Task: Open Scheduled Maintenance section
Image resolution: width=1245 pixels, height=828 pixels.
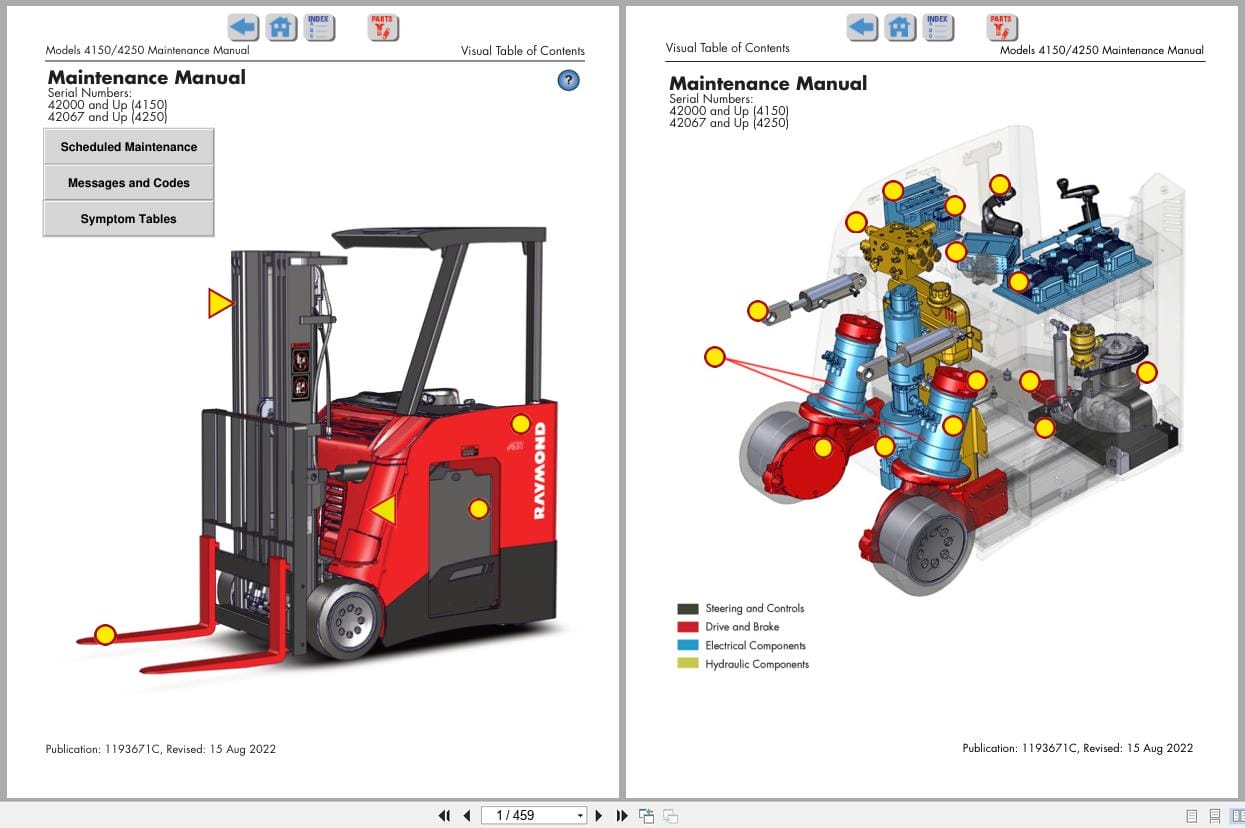Action: [129, 147]
